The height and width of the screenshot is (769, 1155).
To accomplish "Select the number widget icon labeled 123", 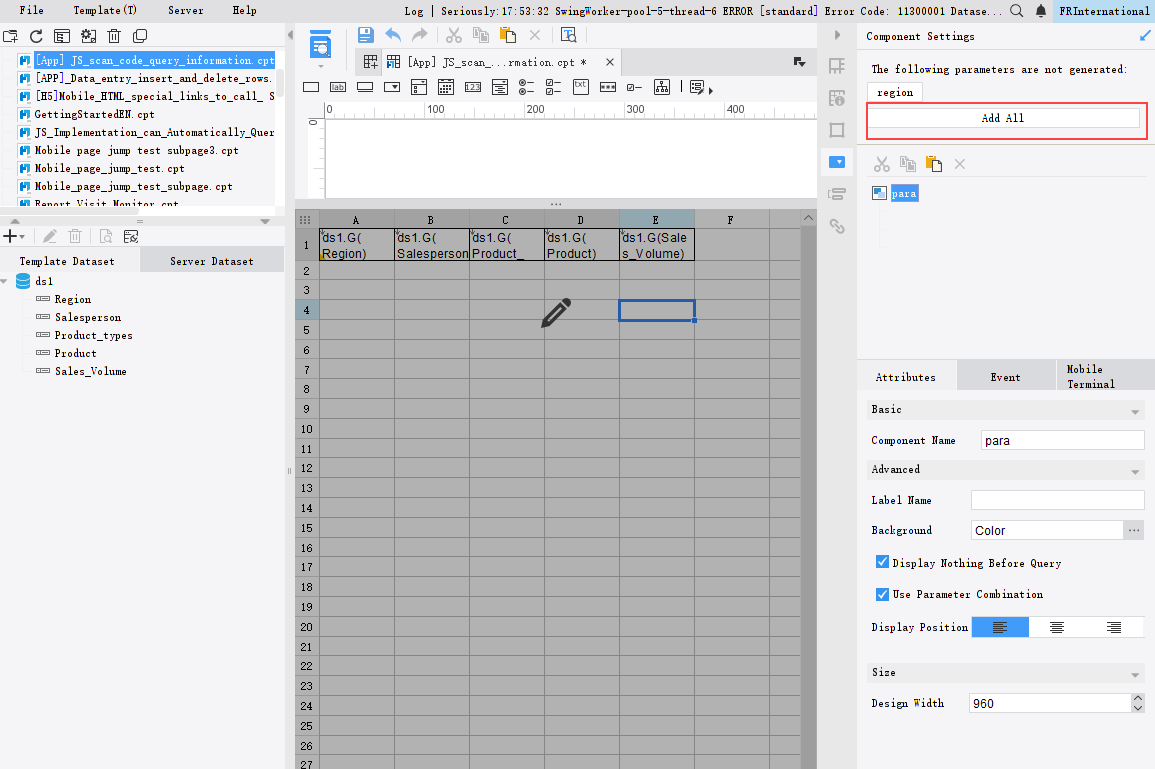I will (473, 87).
